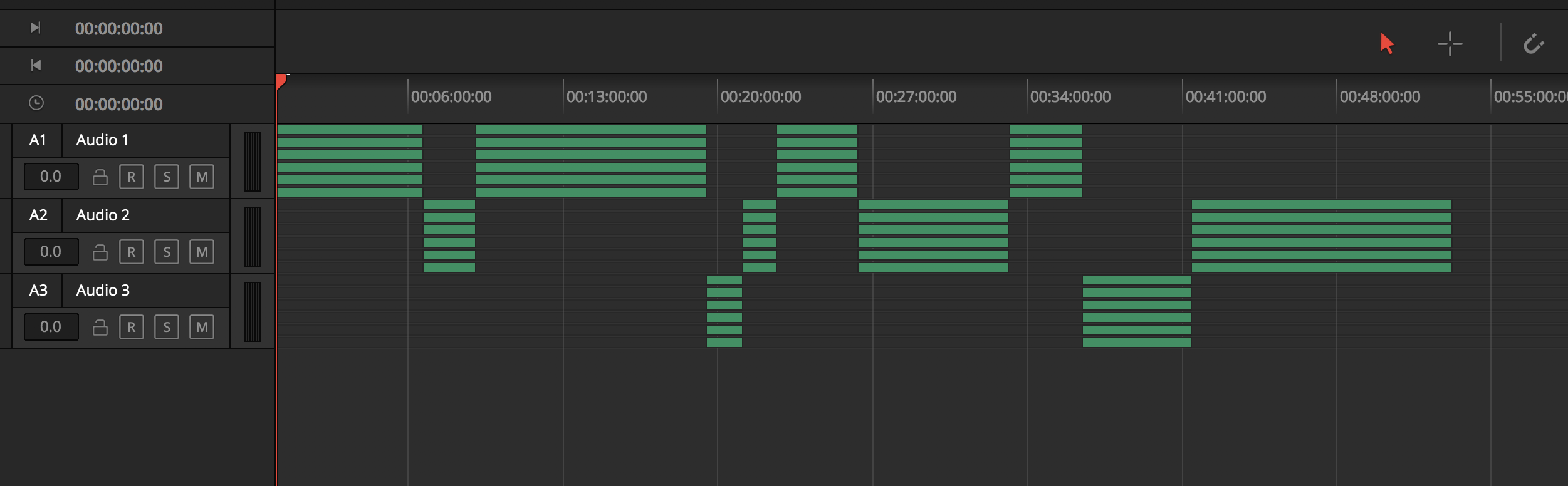Lock the Audio 2 track
Viewport: 1568px width, 486px height.
[x=100, y=252]
